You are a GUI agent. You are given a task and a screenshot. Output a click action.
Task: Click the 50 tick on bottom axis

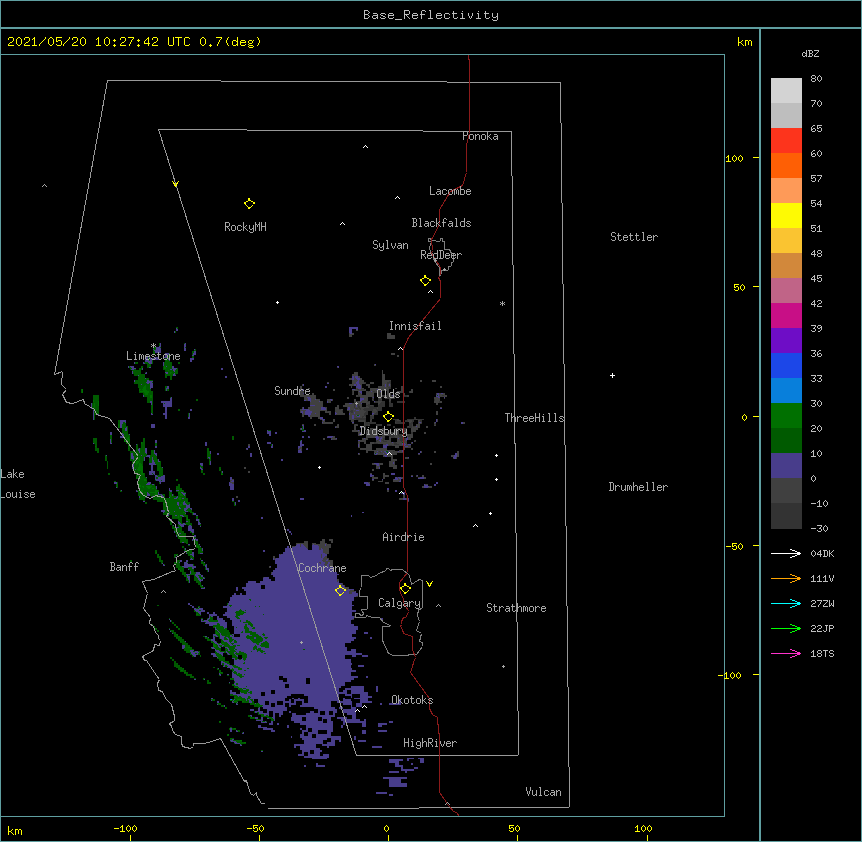tap(514, 828)
